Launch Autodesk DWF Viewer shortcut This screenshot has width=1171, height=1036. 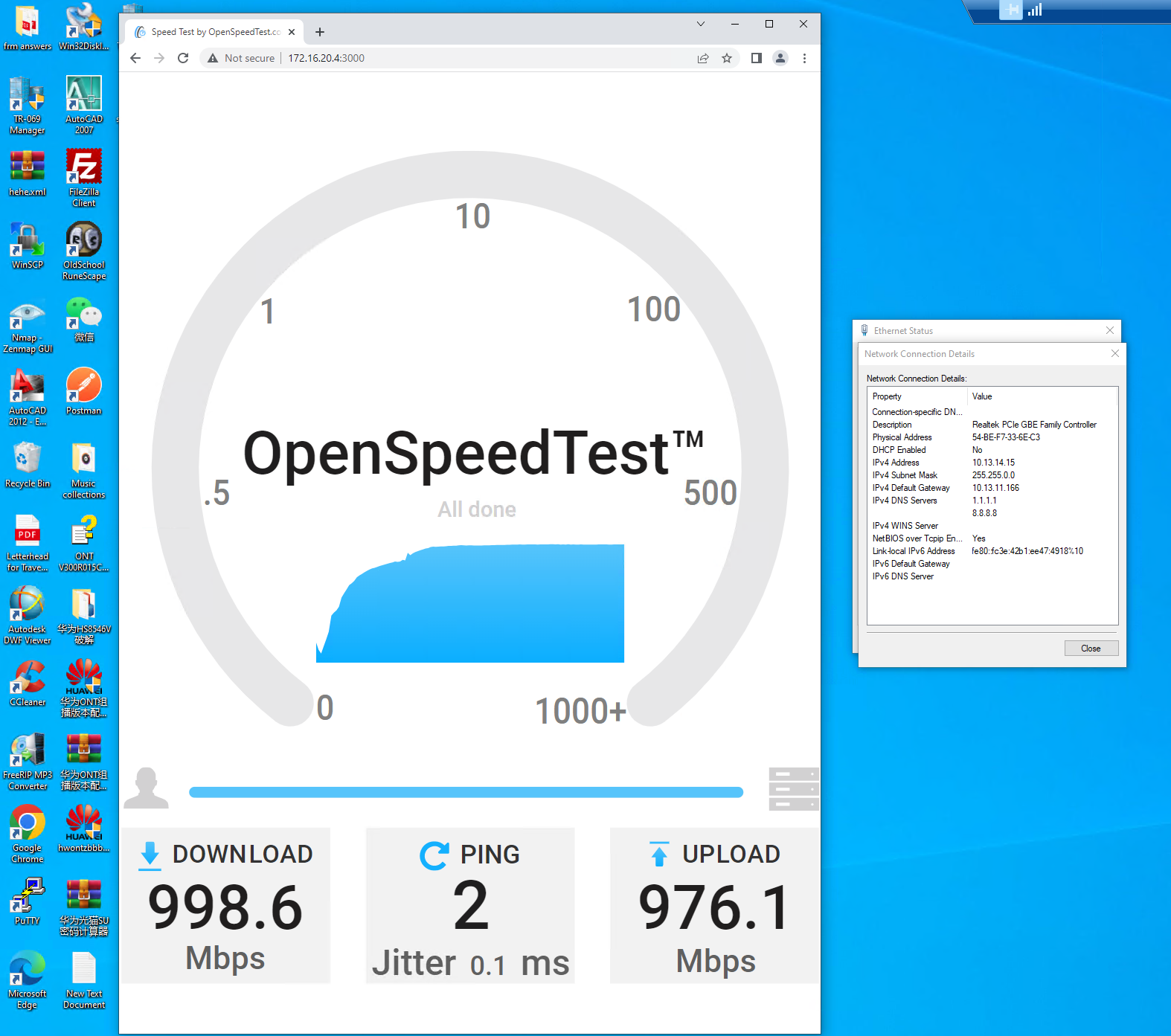tap(28, 616)
